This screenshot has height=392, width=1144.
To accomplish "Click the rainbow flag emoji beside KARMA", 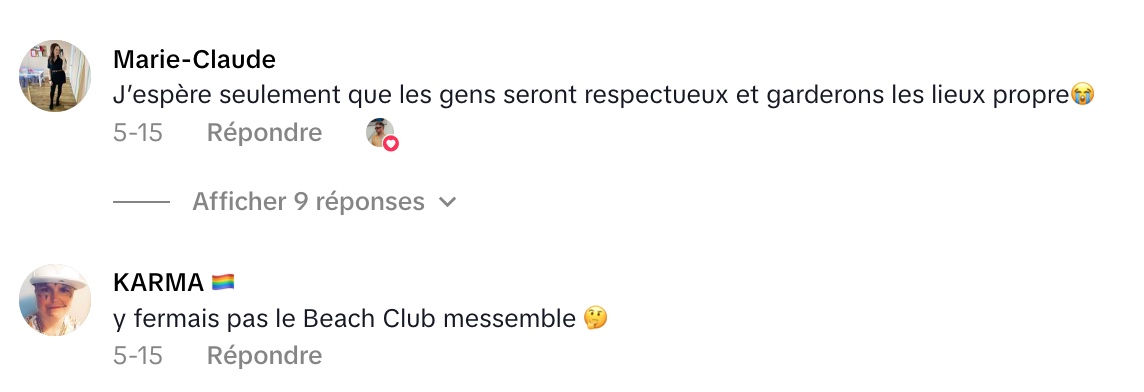I will click(x=223, y=283).
